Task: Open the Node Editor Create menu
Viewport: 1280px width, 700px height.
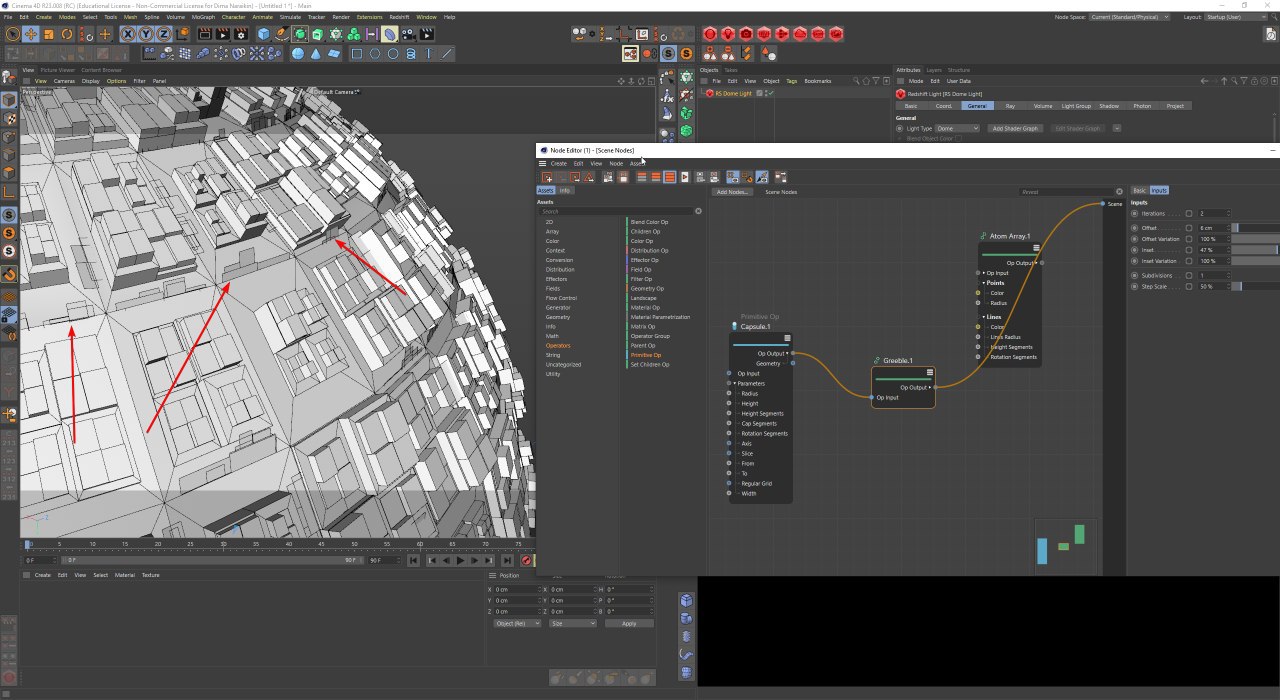Action: click(559, 163)
